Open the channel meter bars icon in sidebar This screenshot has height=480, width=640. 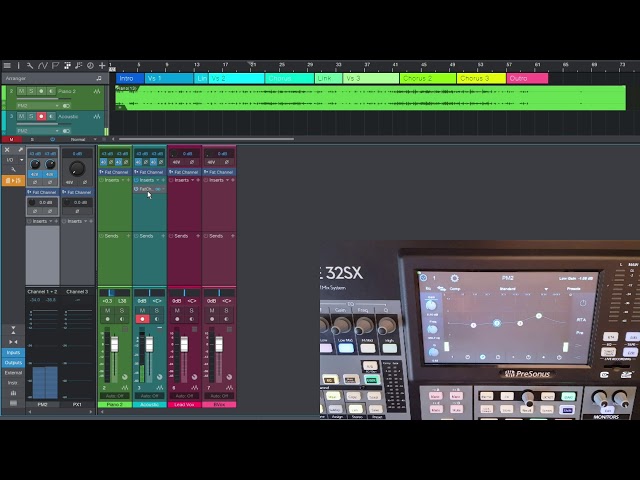[13, 393]
